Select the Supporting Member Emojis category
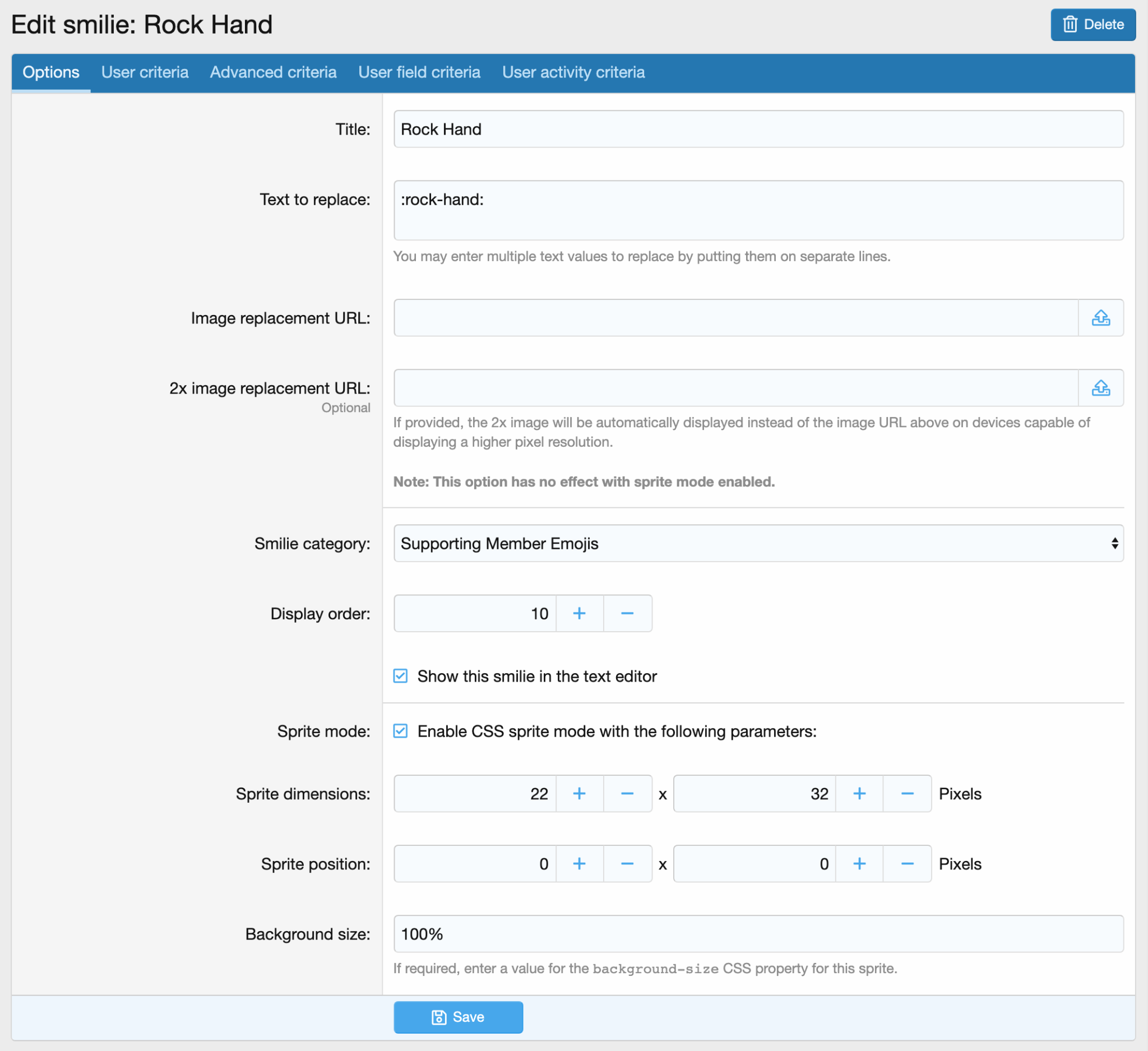 coord(759,543)
